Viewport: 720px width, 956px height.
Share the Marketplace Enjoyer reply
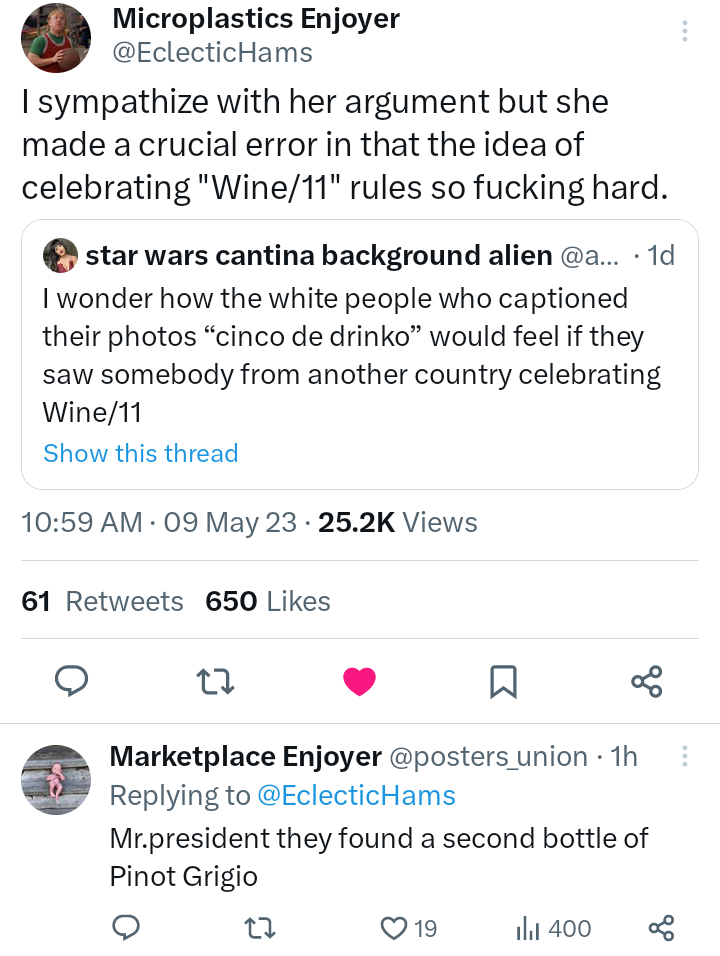pyautogui.click(x=661, y=929)
